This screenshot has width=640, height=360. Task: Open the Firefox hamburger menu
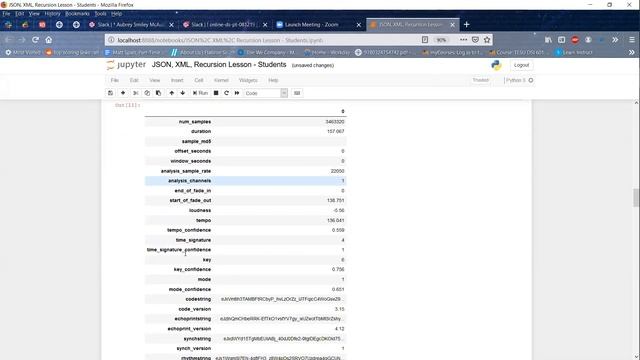pyautogui.click(x=631, y=40)
